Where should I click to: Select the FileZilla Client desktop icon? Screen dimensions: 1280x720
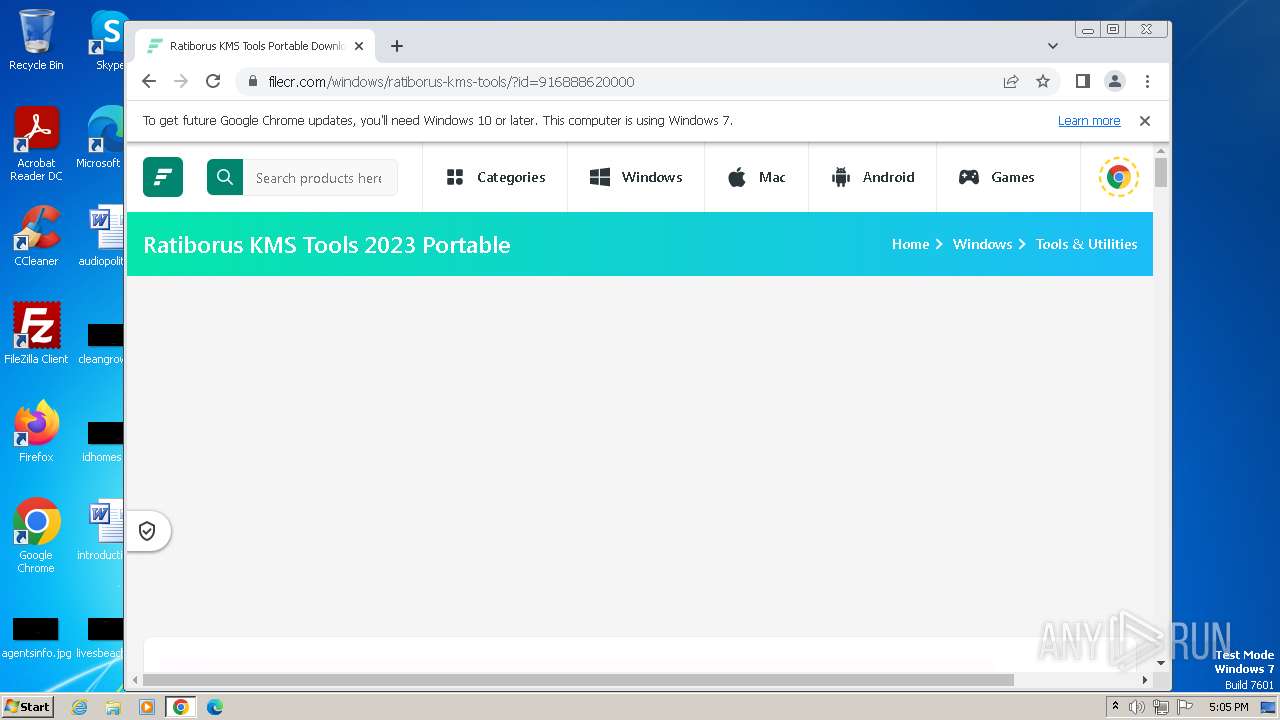36,333
